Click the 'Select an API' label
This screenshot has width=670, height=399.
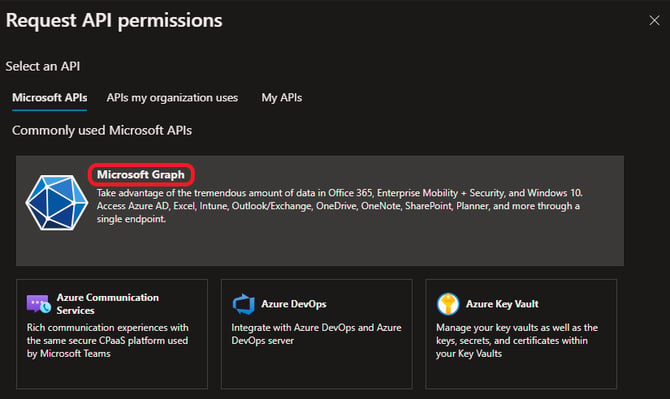click(43, 67)
